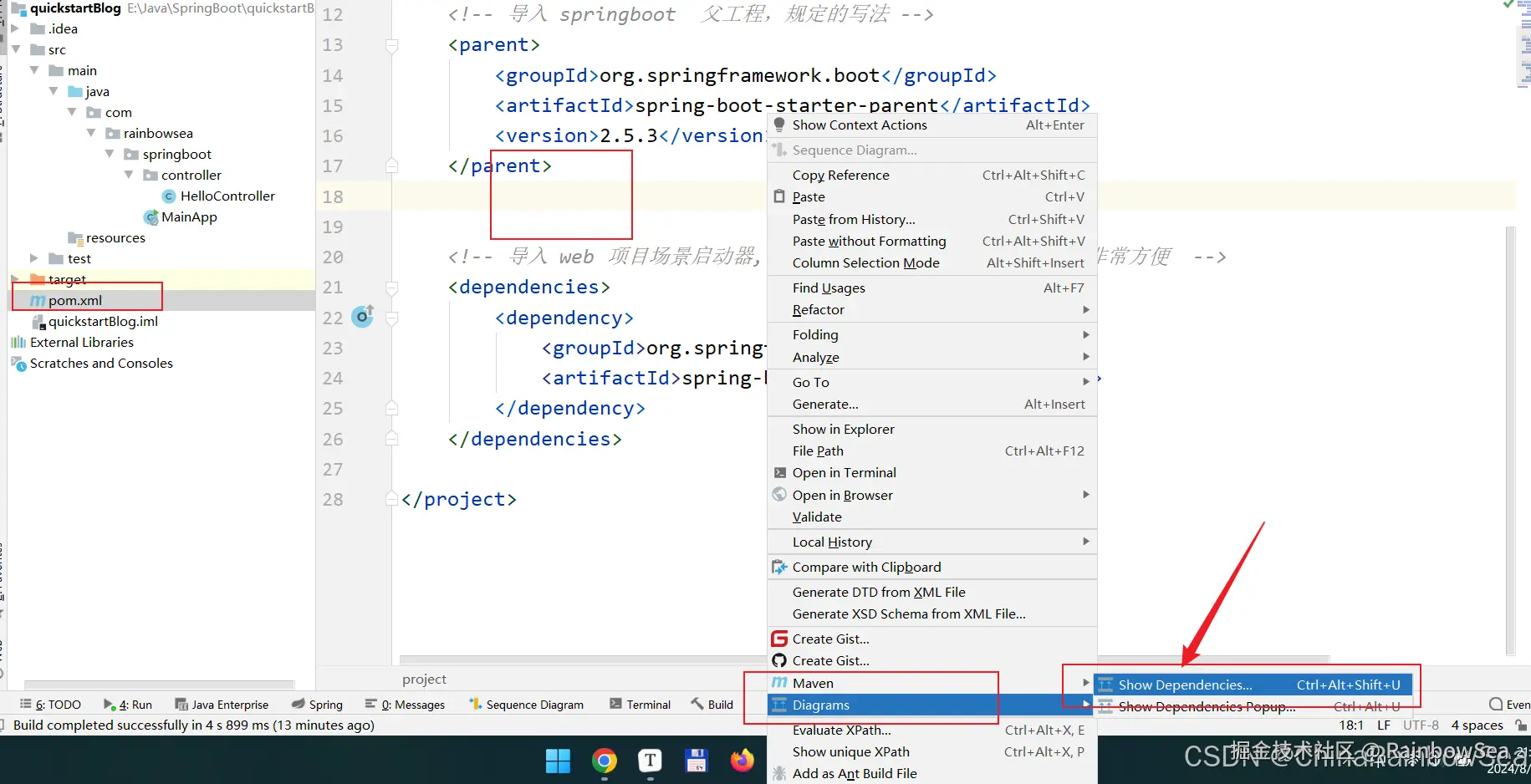The image size is (1531, 784).
Task: Toggle the read-only lock in status bar
Action: coord(1521,725)
